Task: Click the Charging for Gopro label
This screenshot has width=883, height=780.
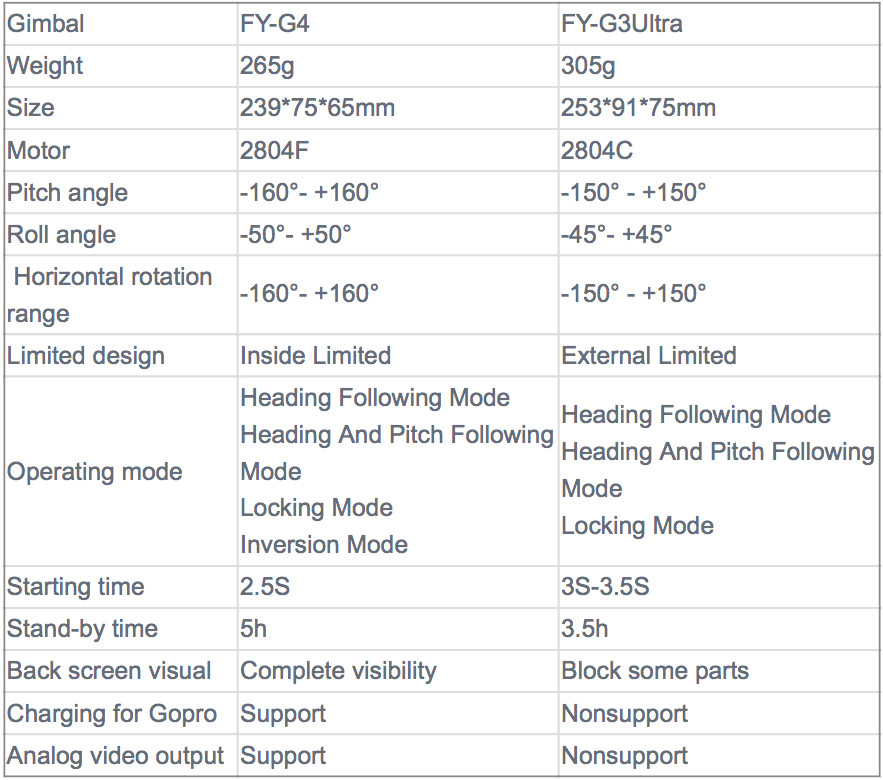Action: (112, 714)
